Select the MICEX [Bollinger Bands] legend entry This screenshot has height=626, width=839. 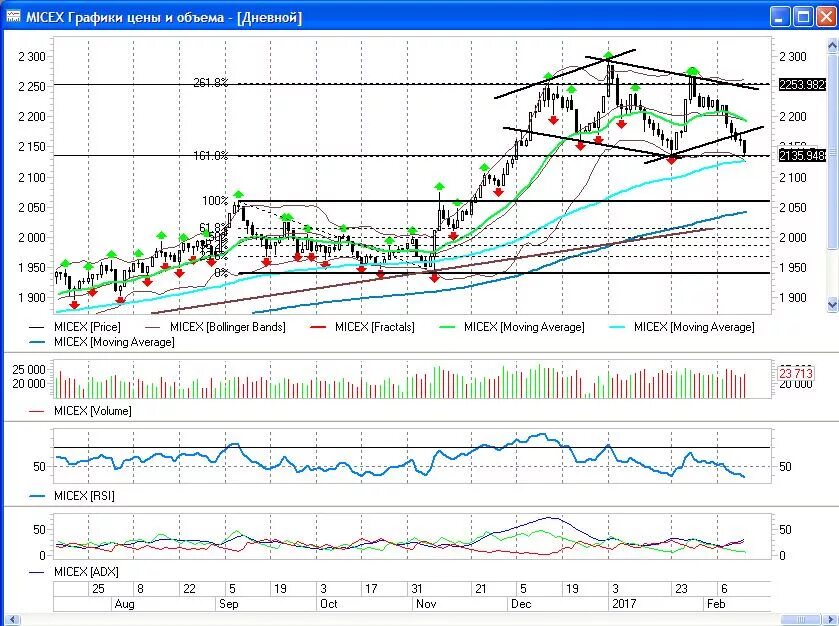coord(216,327)
